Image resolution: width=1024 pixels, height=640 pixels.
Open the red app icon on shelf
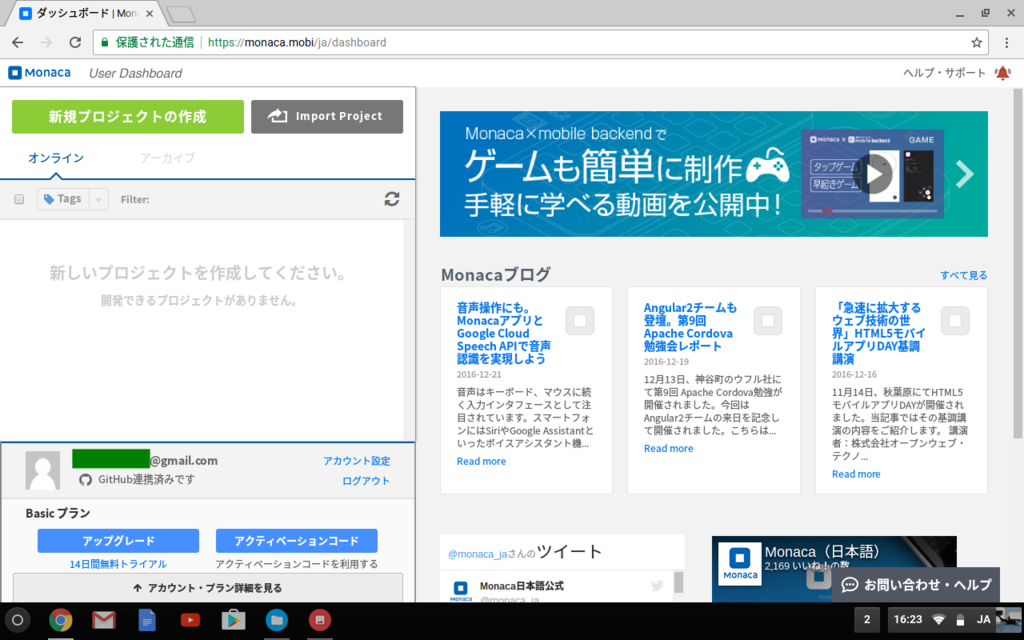(319, 620)
